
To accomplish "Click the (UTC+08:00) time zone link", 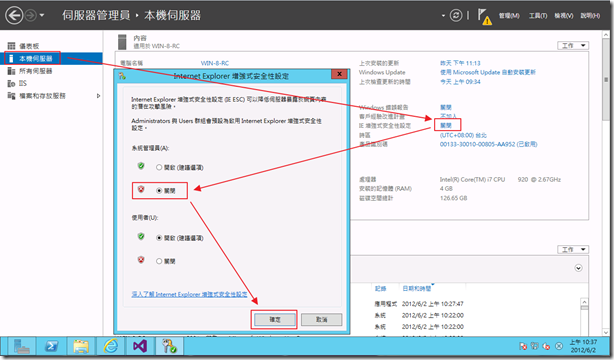I will click(x=463, y=135).
